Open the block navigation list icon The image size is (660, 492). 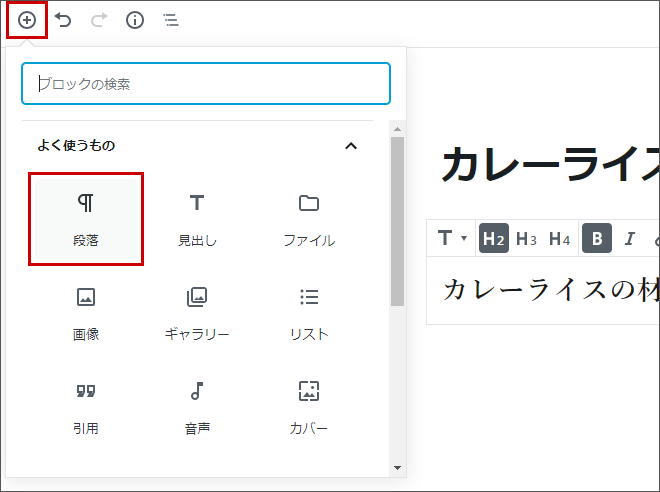(x=171, y=20)
